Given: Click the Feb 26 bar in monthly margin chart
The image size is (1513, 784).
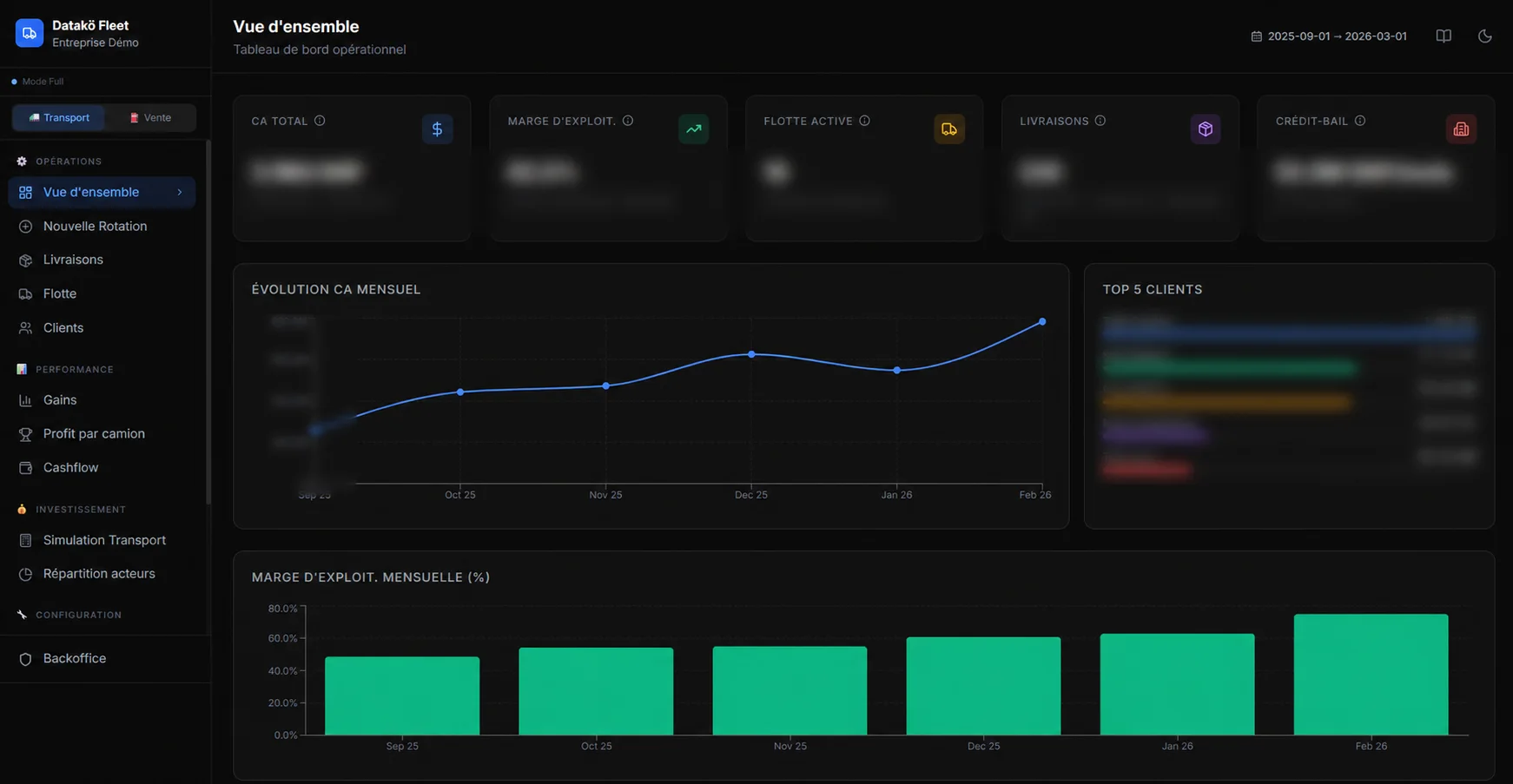Looking at the screenshot, I should 1371,675.
